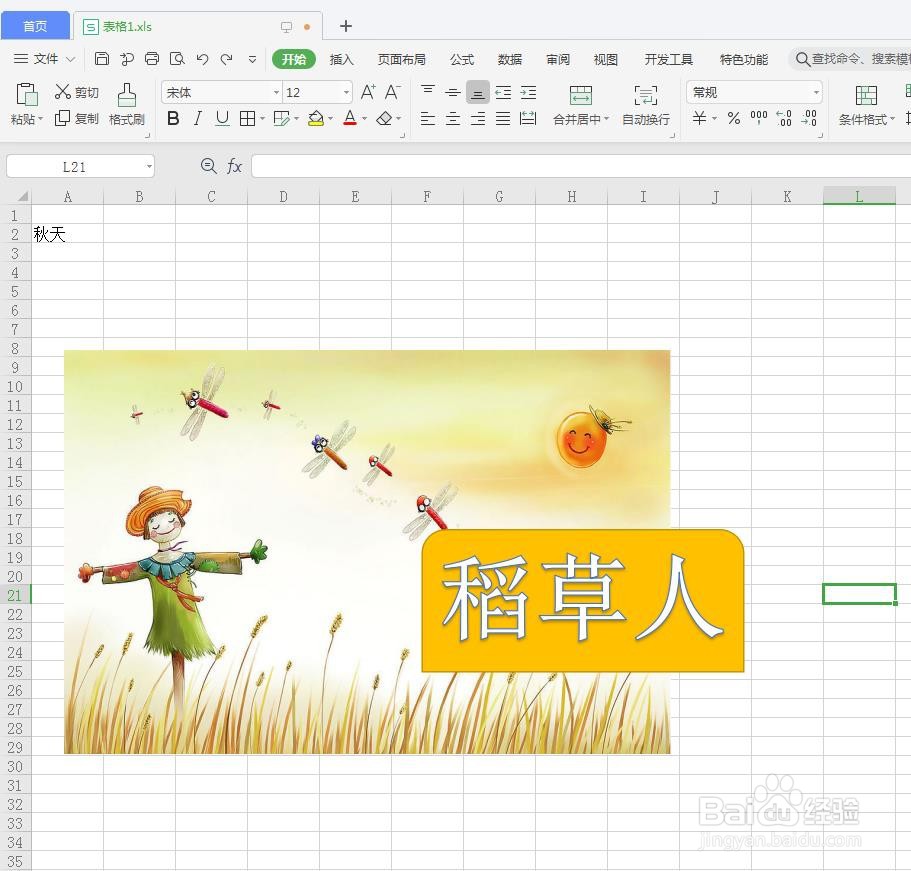Toggle Bottom vertical alignment (highlighted)
The height and width of the screenshot is (871, 911).
point(478,92)
